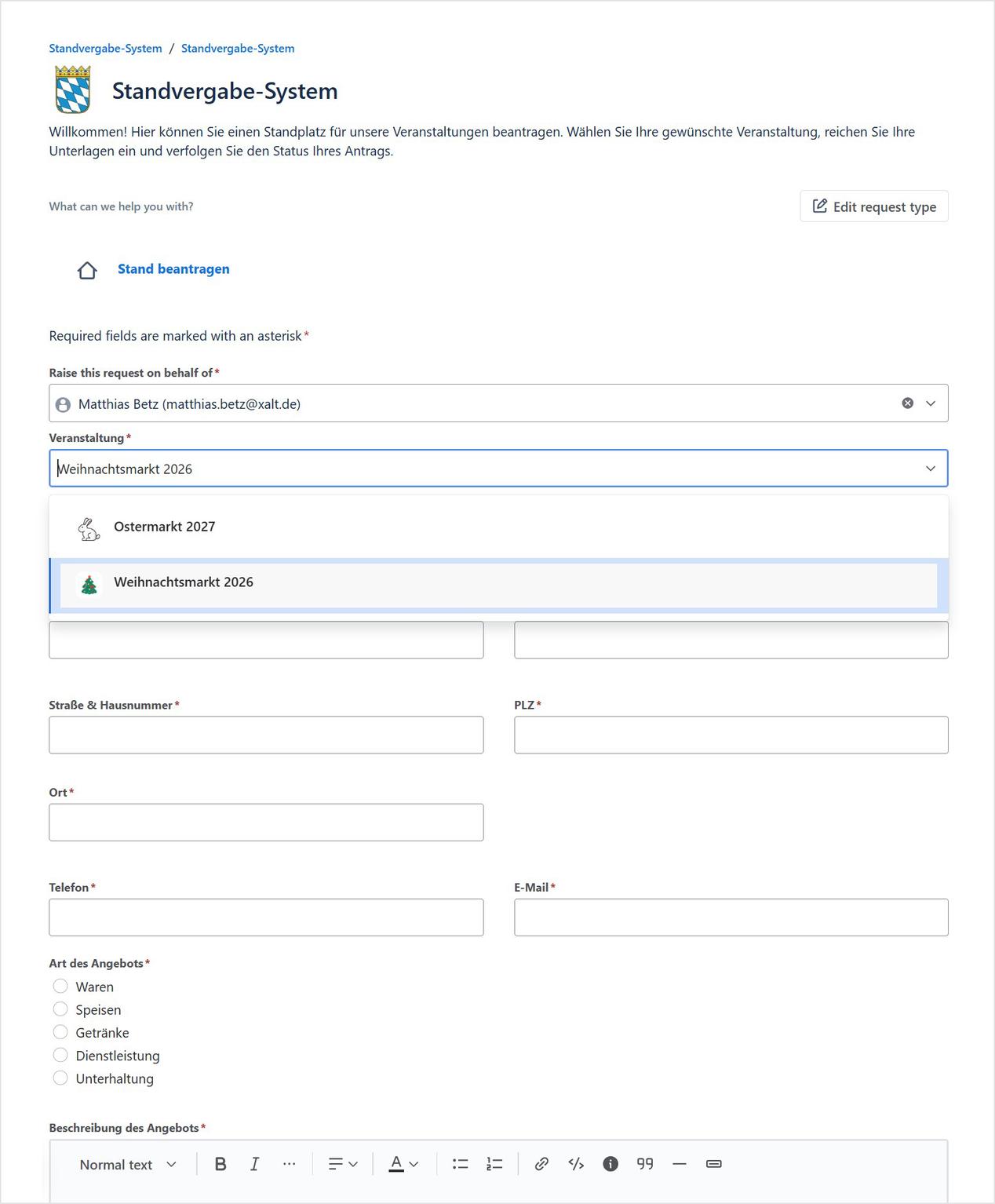Insert an expand element in editor
This screenshot has width=995, height=1204.
(714, 1164)
